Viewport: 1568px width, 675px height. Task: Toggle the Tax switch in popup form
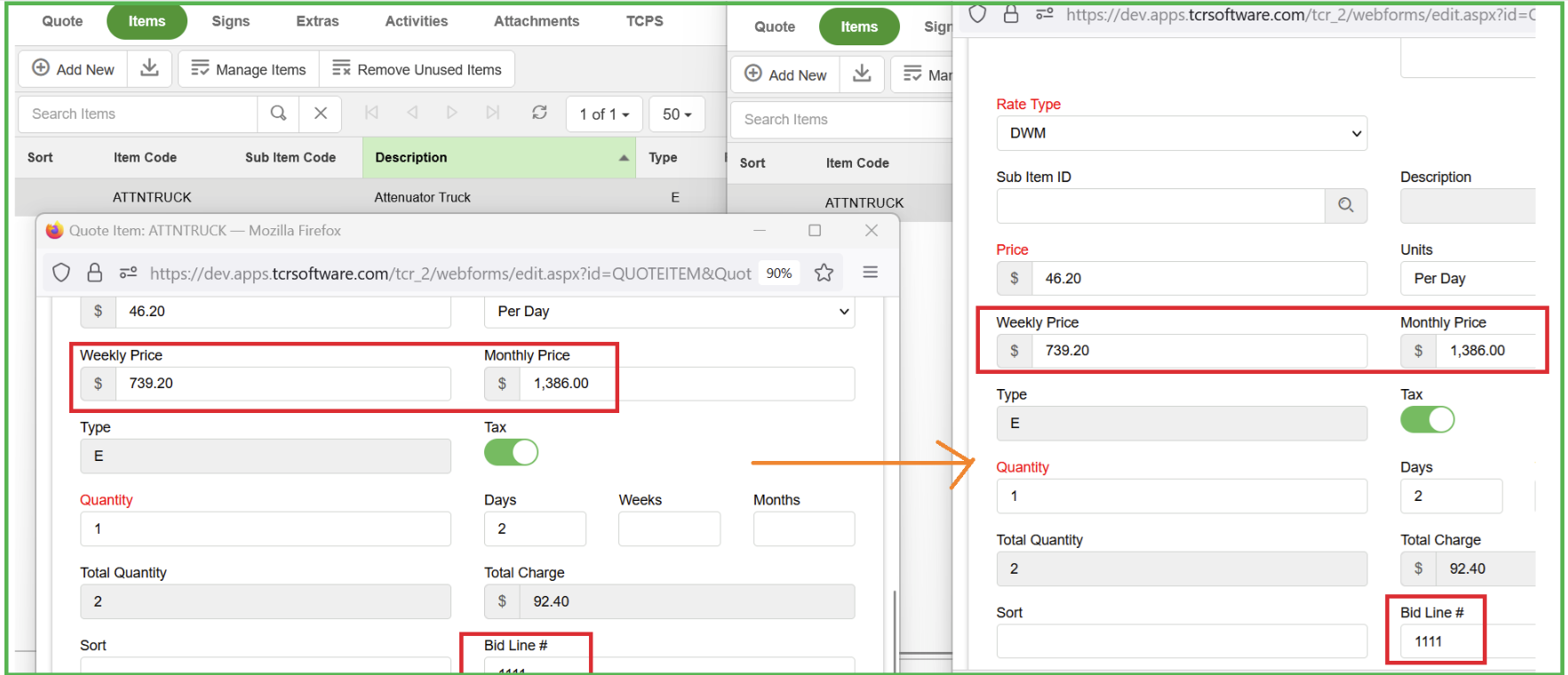click(x=511, y=453)
